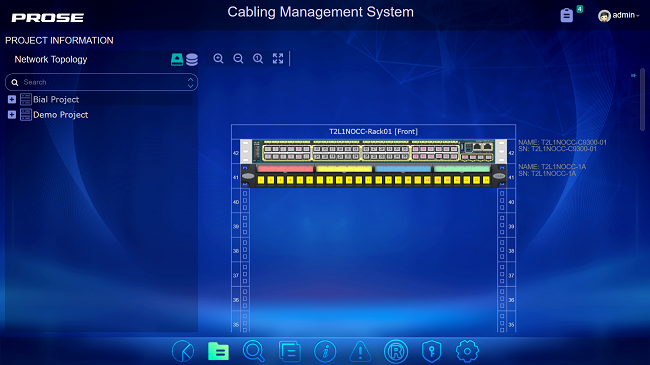Open the settings gear in bottom dock
This screenshot has height=365, width=650.
coord(467,351)
